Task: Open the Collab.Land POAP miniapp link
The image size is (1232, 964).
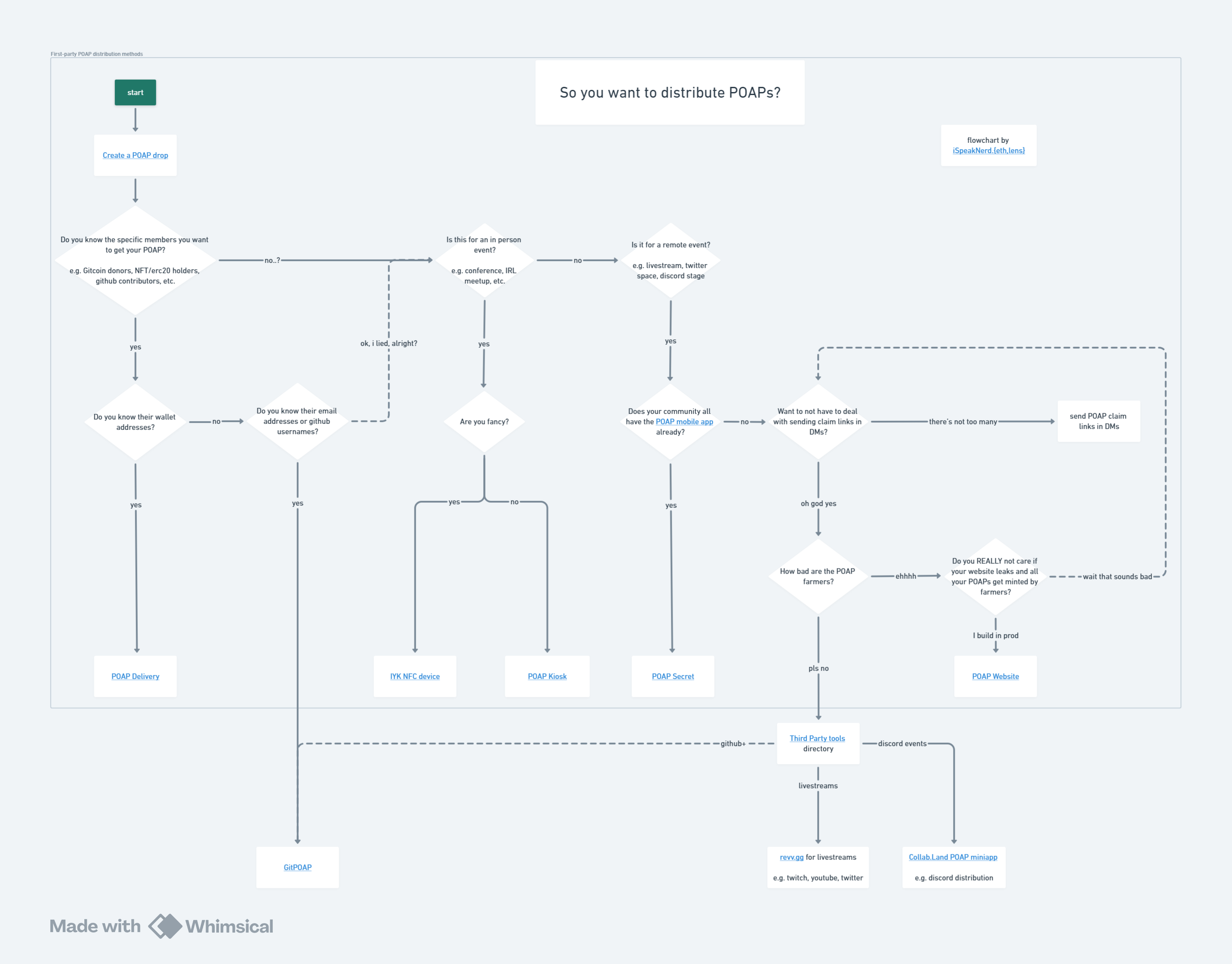Action: coord(953,857)
